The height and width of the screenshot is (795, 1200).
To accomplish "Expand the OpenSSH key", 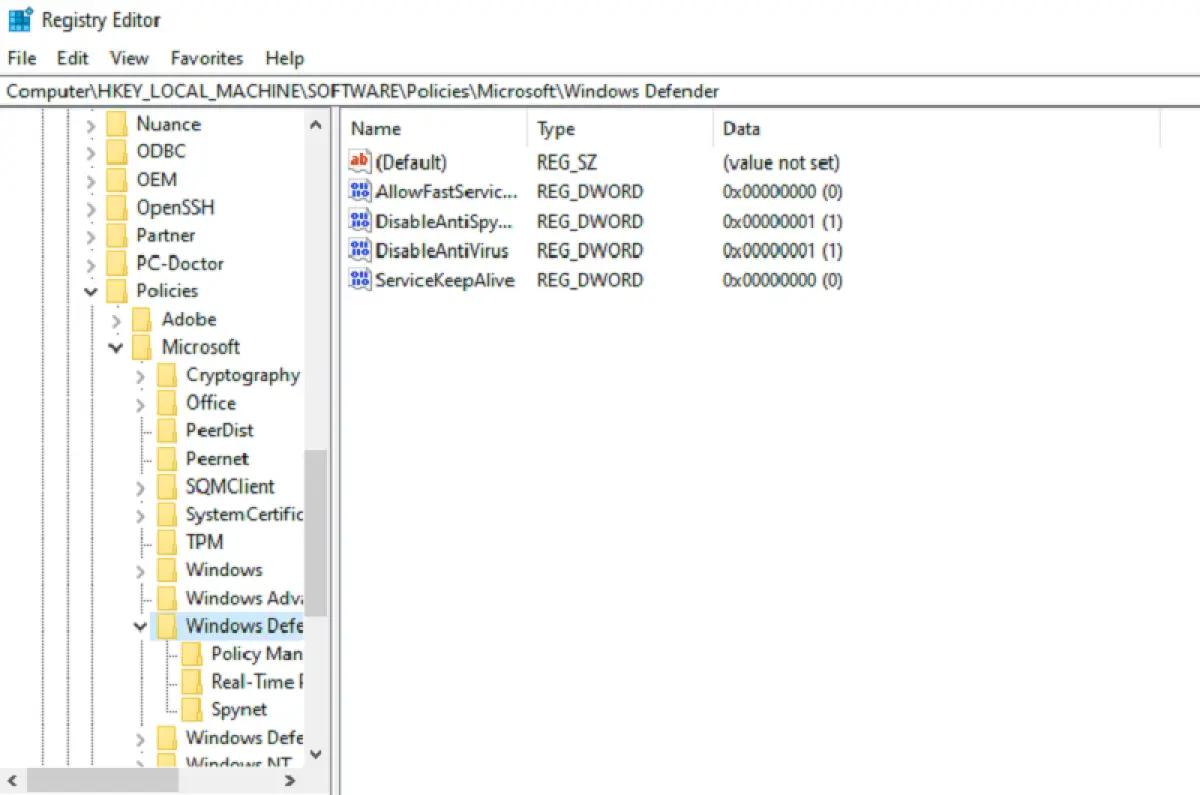I will pyautogui.click(x=91, y=209).
